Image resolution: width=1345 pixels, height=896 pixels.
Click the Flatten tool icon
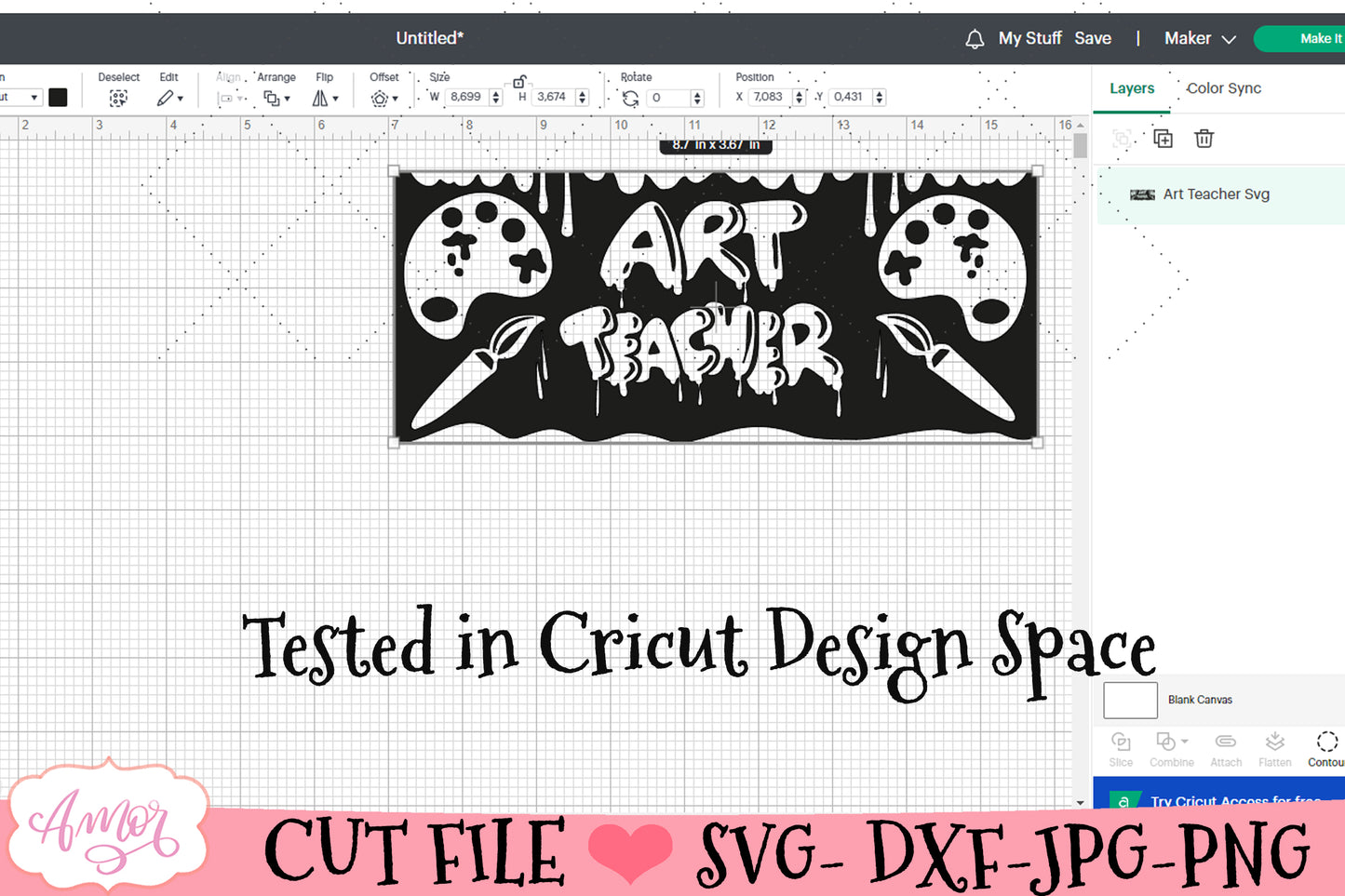[1274, 742]
